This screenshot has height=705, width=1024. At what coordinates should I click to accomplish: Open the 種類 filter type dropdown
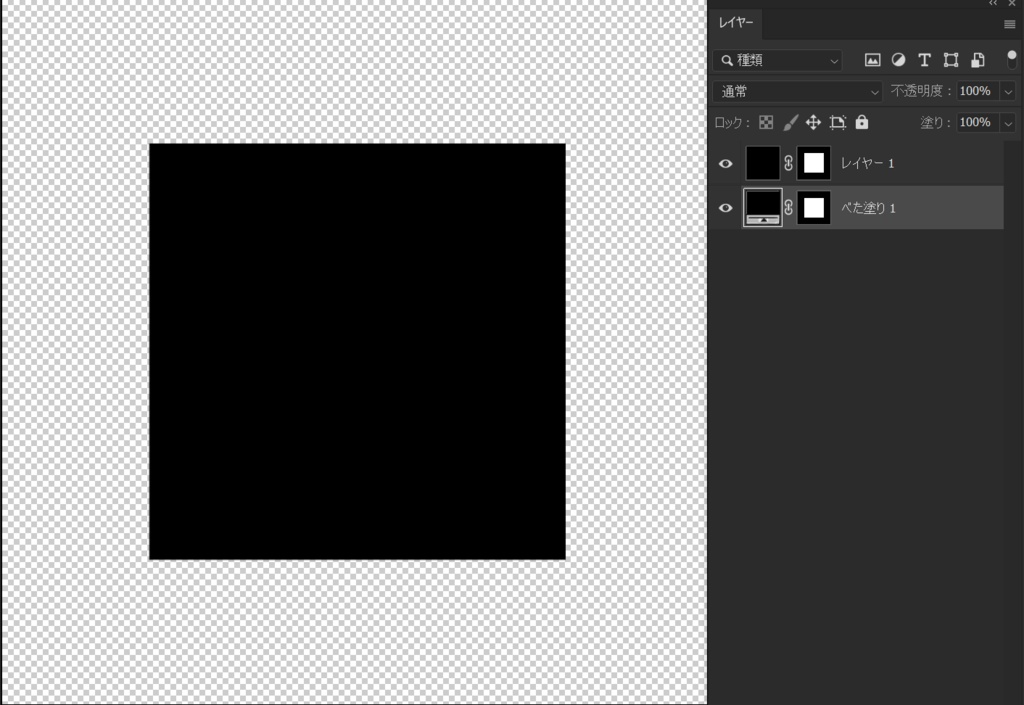[778, 60]
